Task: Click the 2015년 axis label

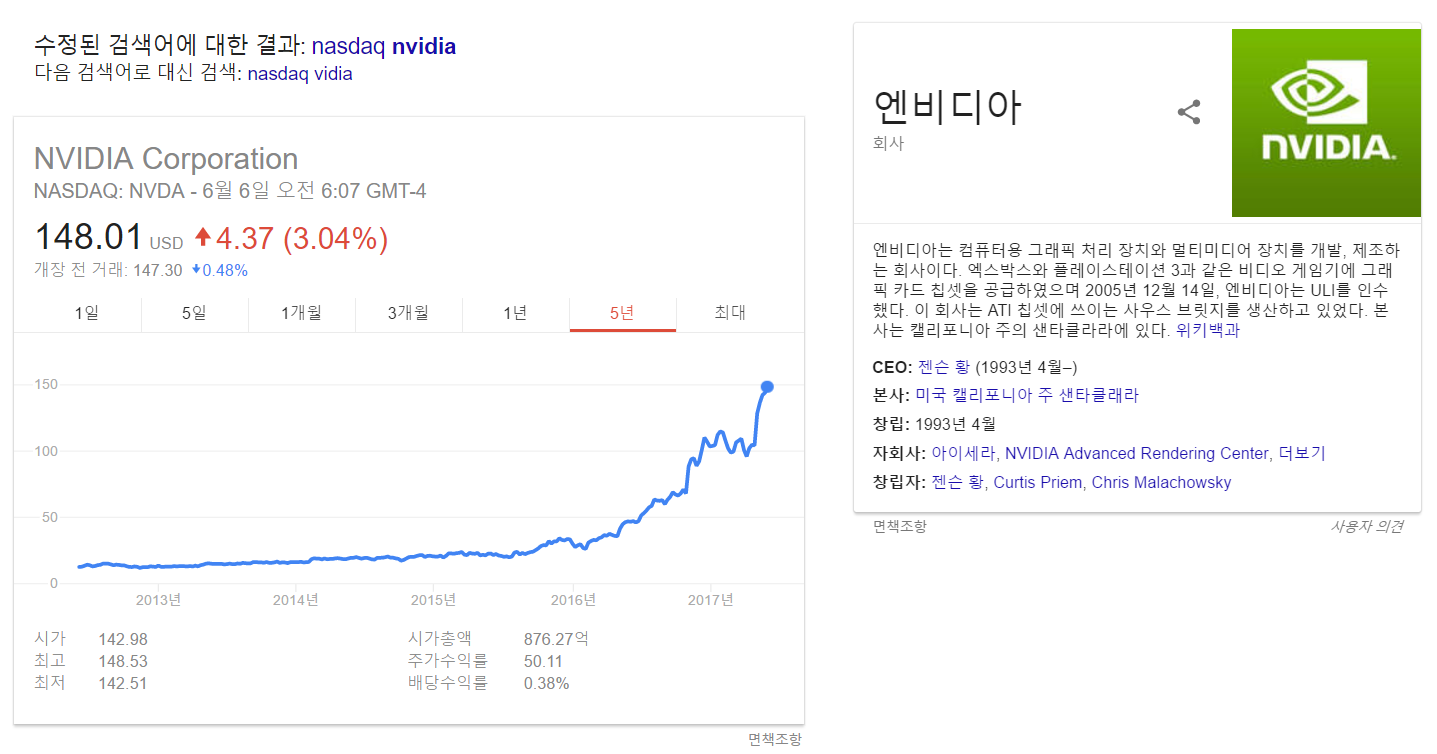Action: click(433, 599)
